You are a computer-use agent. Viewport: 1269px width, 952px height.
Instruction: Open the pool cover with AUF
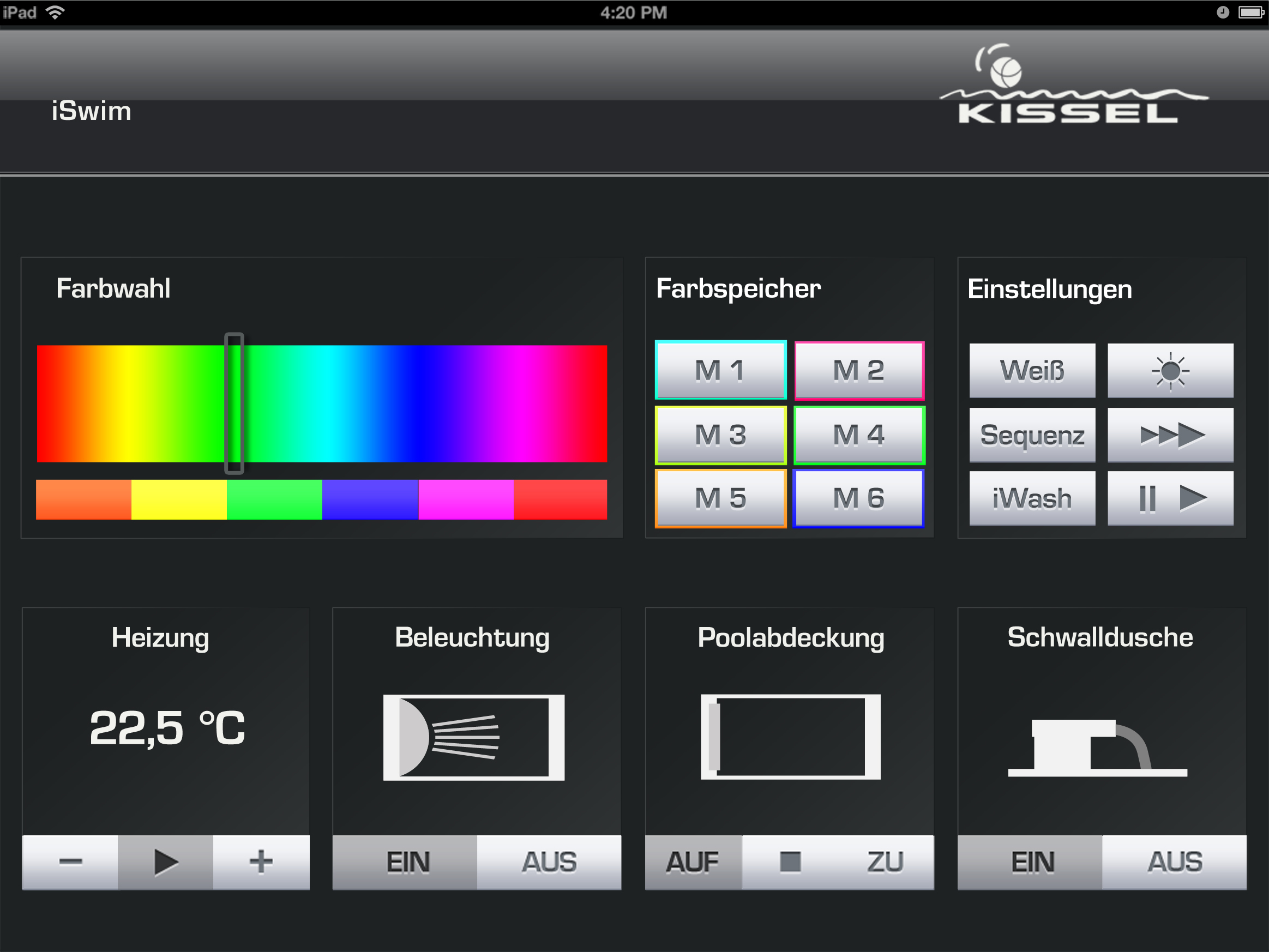[x=693, y=861]
